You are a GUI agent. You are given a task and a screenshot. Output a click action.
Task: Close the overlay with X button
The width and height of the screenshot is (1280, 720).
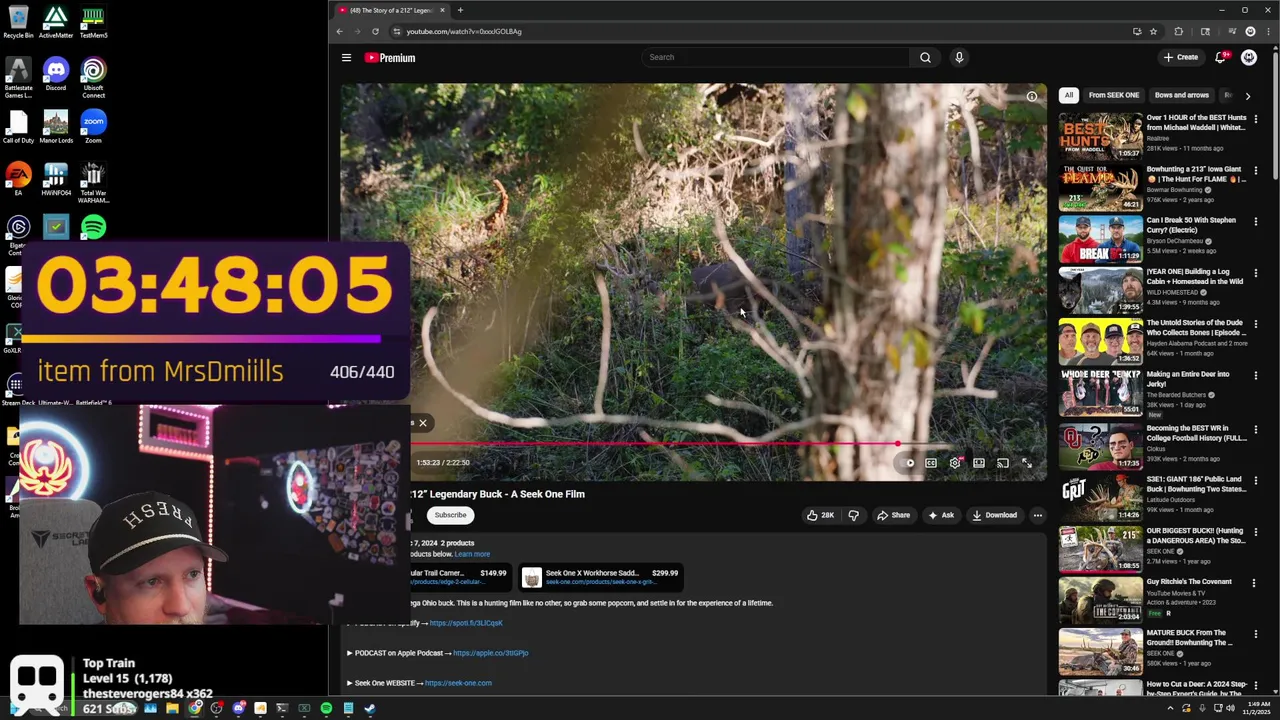click(422, 423)
